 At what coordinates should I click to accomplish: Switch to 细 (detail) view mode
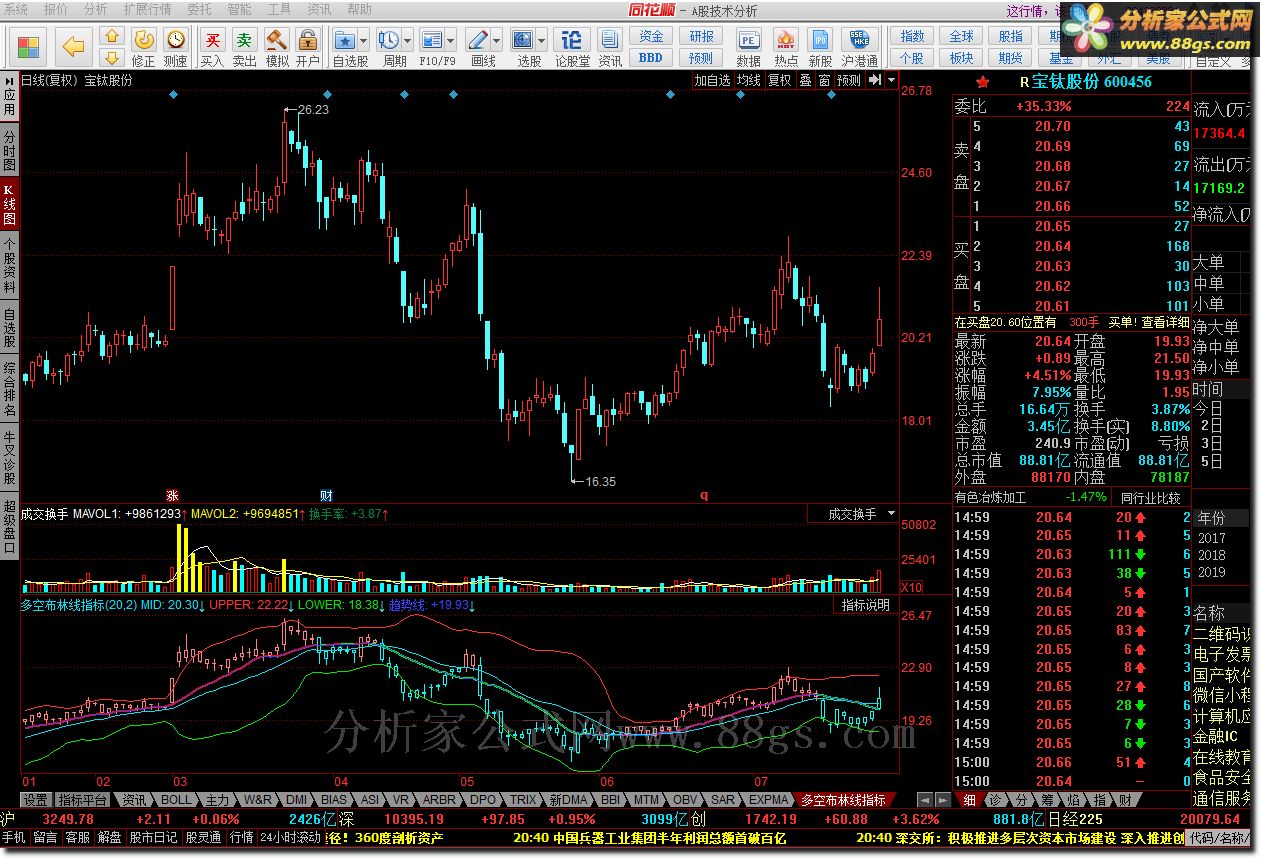tap(970, 800)
